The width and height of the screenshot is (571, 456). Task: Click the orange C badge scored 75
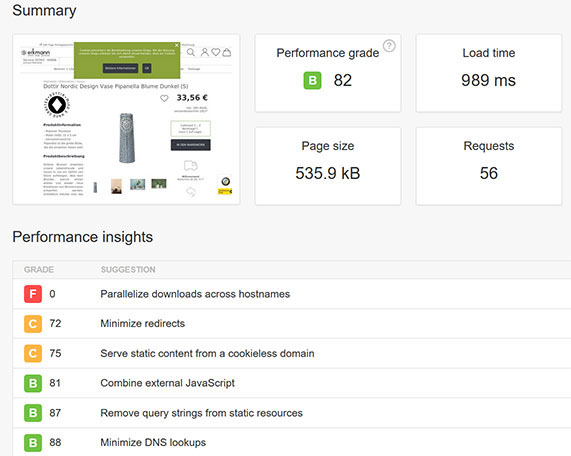coord(33,353)
